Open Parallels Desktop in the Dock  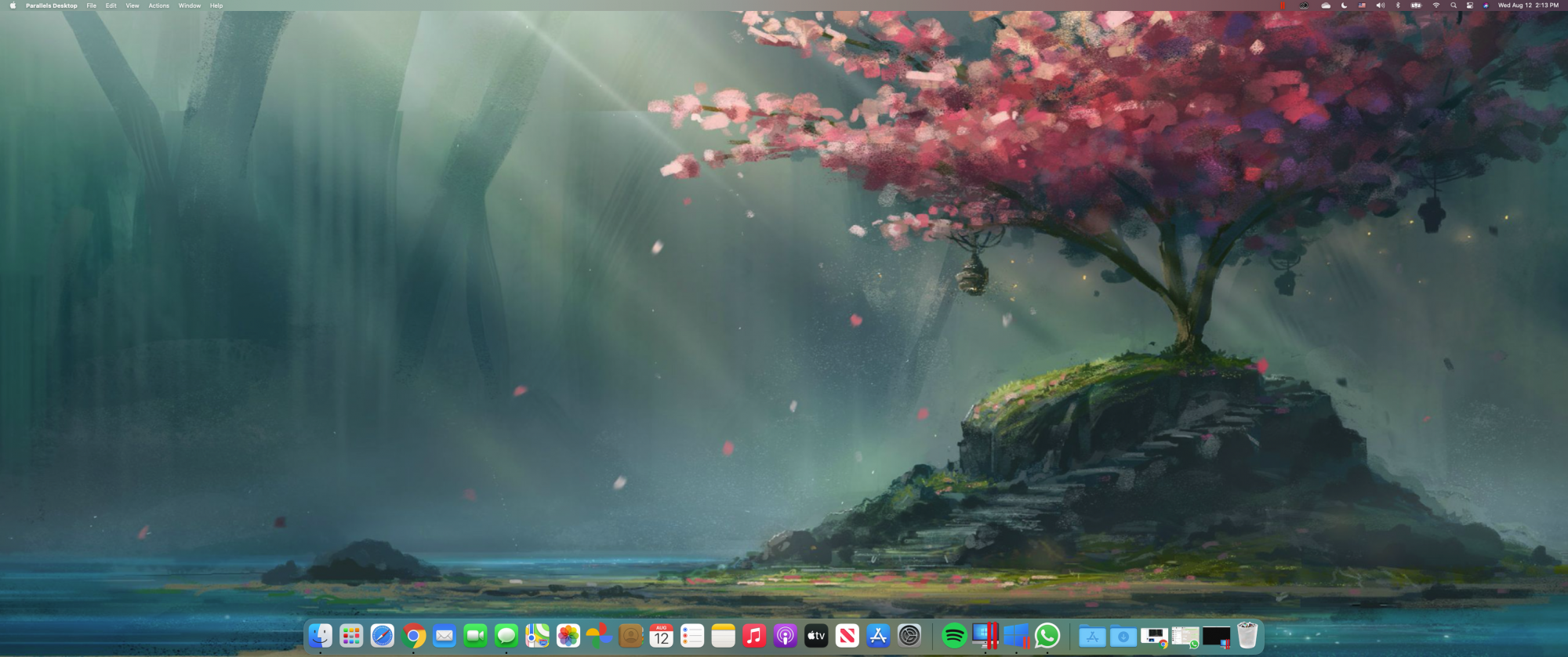pos(985,636)
